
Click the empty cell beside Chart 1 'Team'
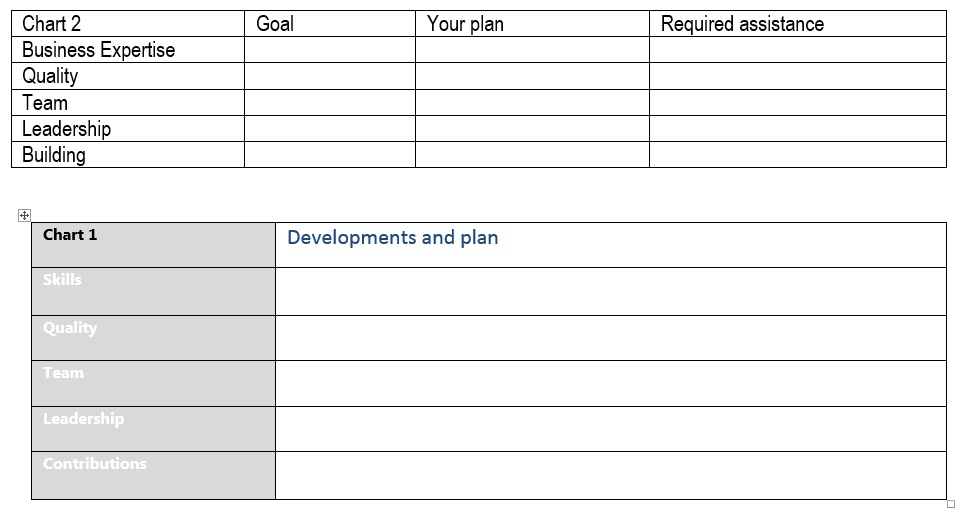pos(610,383)
